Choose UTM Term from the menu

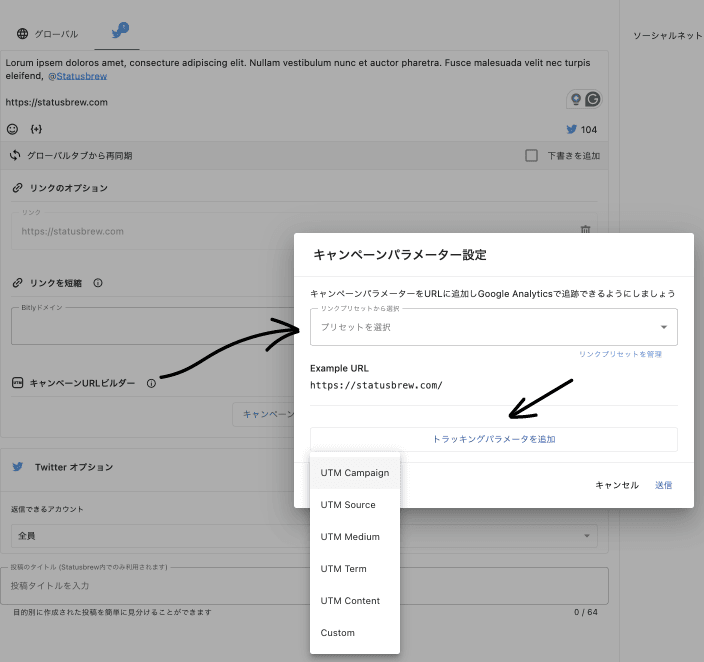point(355,569)
